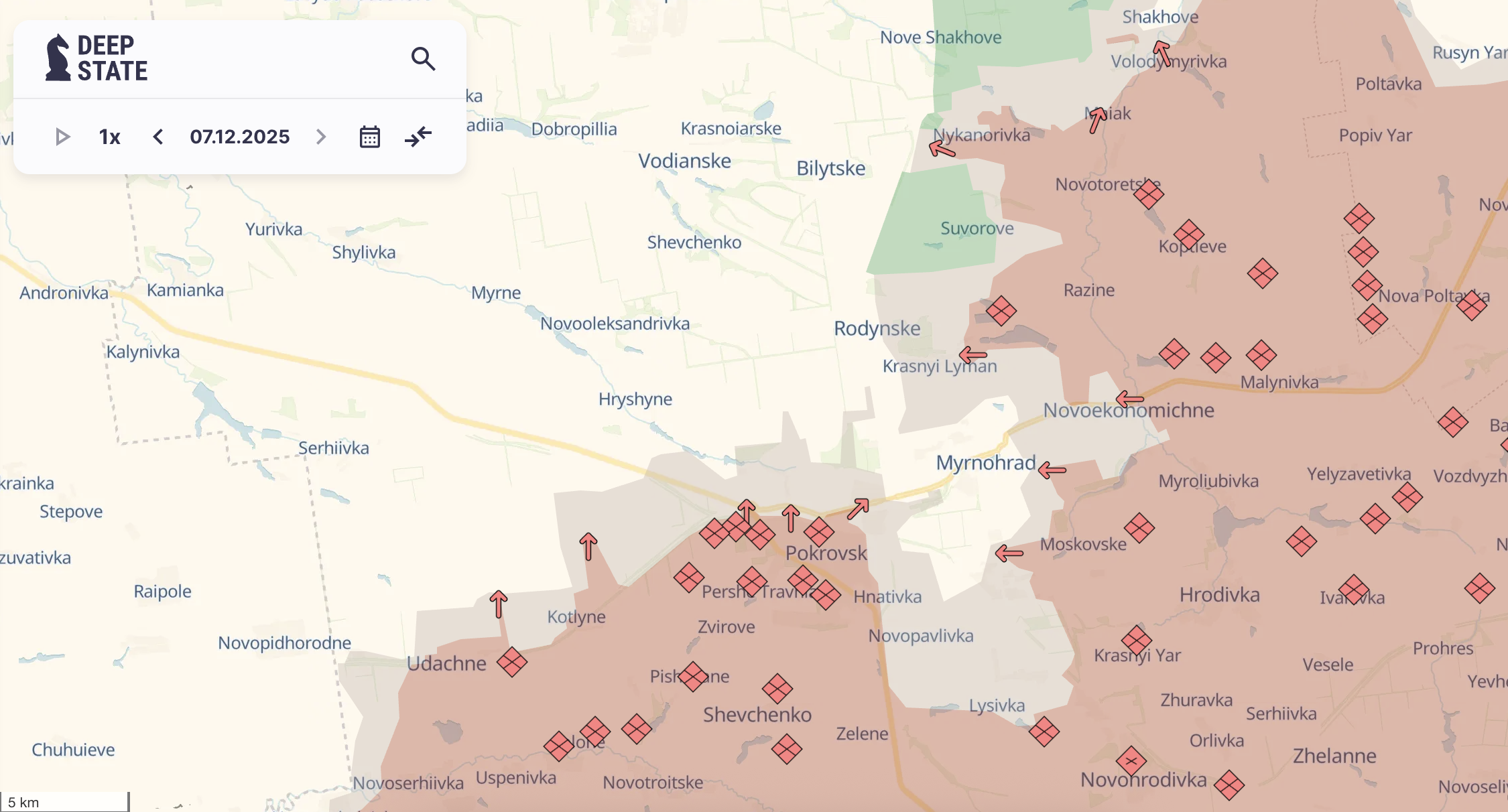Click the Rodynske town label
This screenshot has height=812, width=1508.
(x=877, y=328)
